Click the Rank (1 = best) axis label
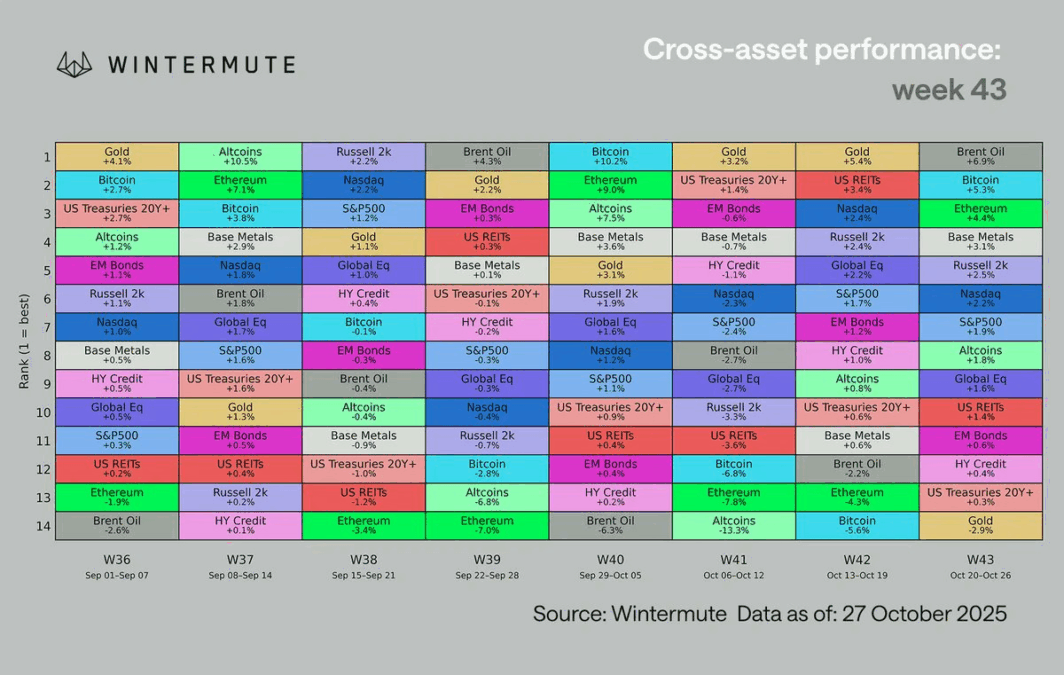The image size is (1064, 675). point(24,342)
